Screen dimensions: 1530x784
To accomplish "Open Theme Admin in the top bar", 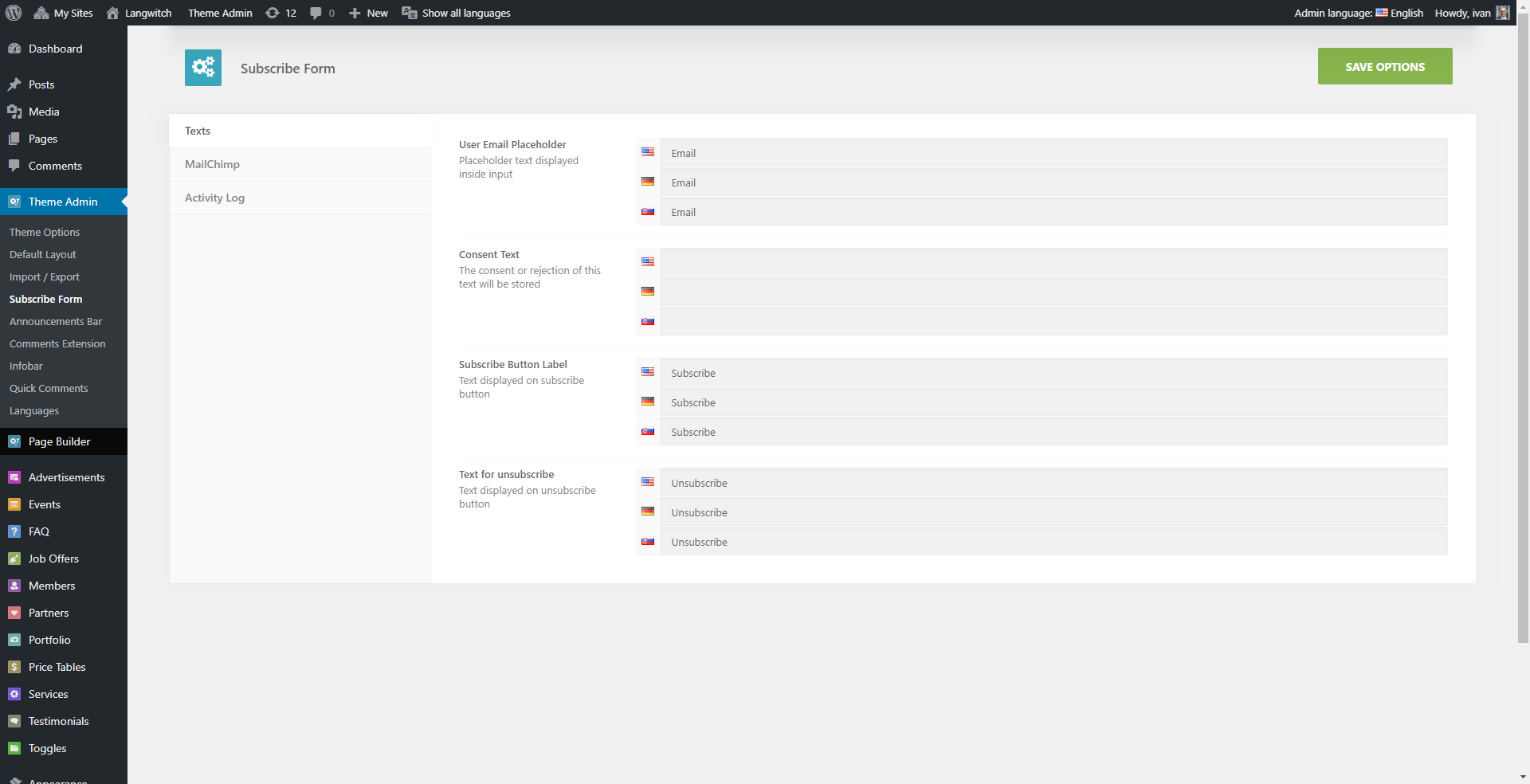I will point(220,13).
